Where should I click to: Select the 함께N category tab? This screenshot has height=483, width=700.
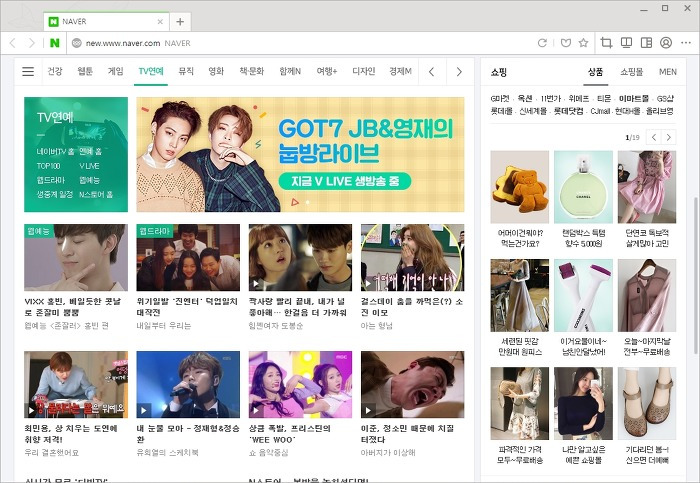tap(290, 71)
